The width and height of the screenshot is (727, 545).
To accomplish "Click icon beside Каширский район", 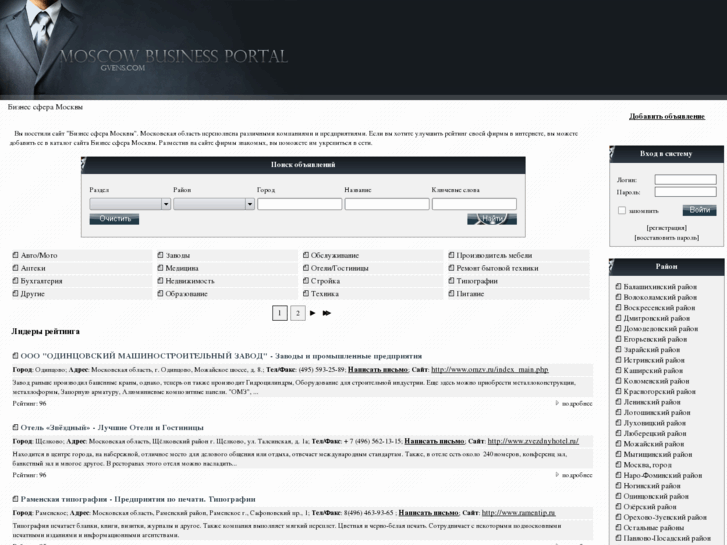I will coord(618,371).
